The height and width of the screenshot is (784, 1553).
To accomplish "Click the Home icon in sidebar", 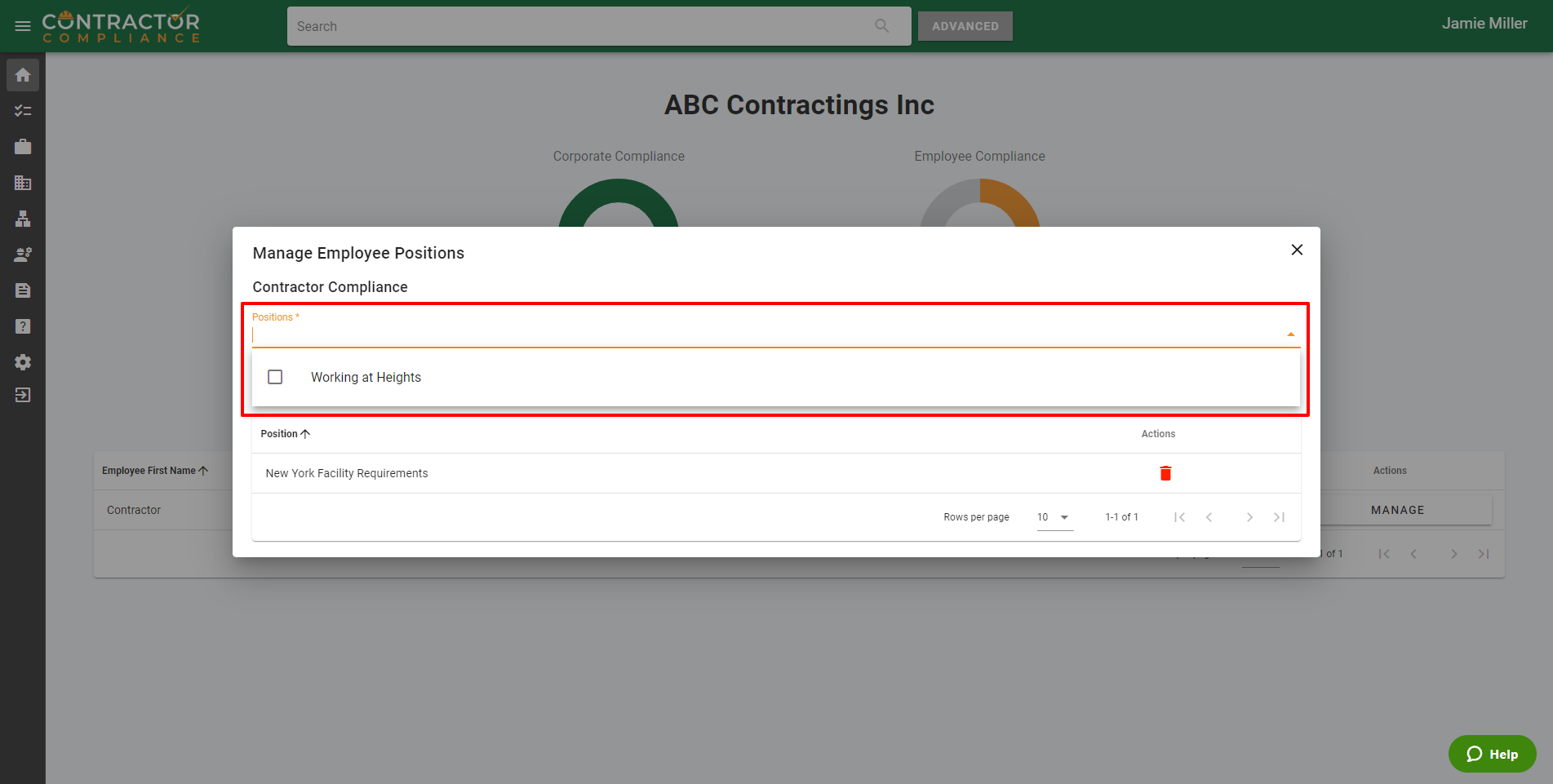I will (x=23, y=75).
